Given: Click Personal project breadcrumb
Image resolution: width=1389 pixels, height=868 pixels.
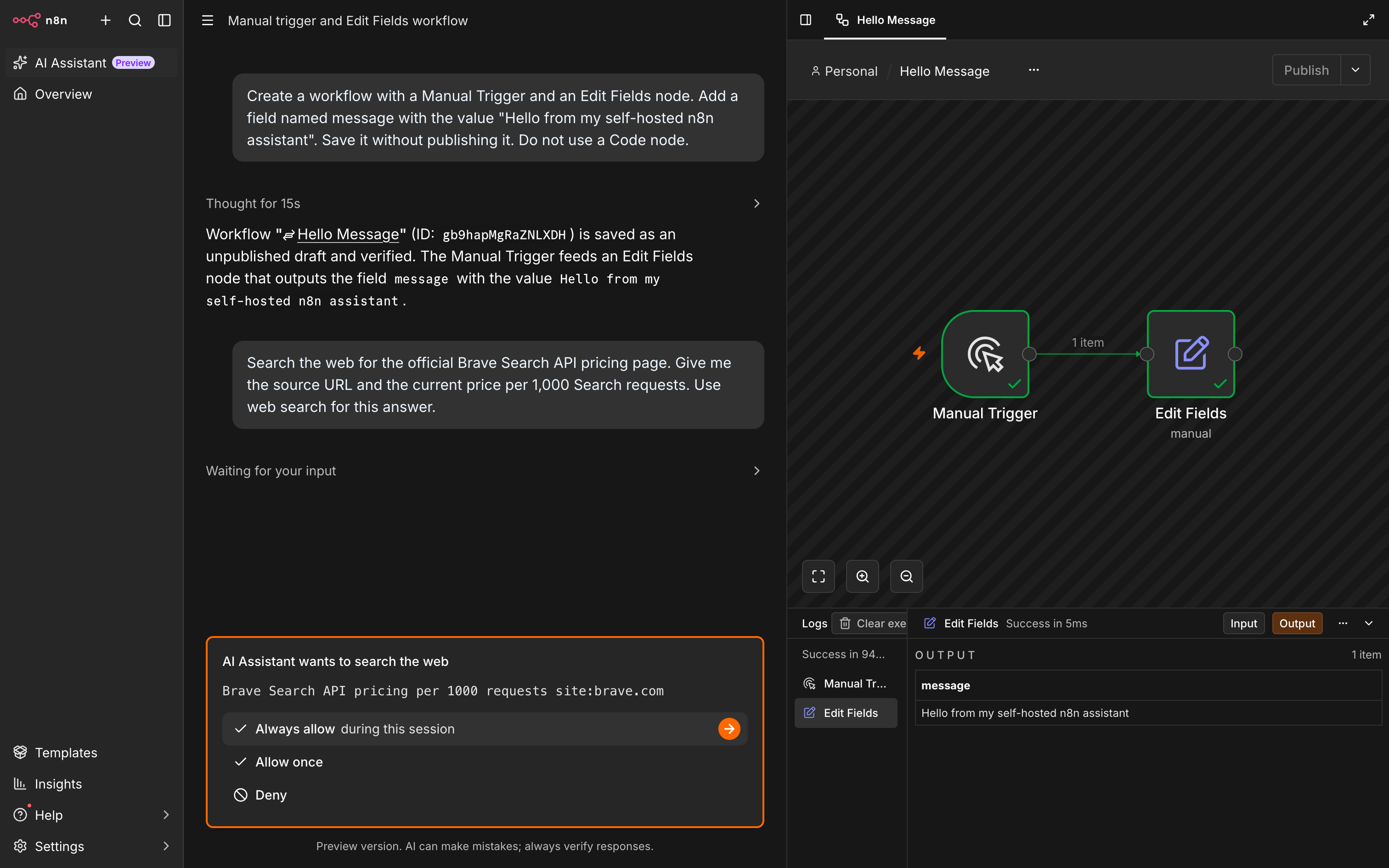Looking at the screenshot, I should (844, 71).
